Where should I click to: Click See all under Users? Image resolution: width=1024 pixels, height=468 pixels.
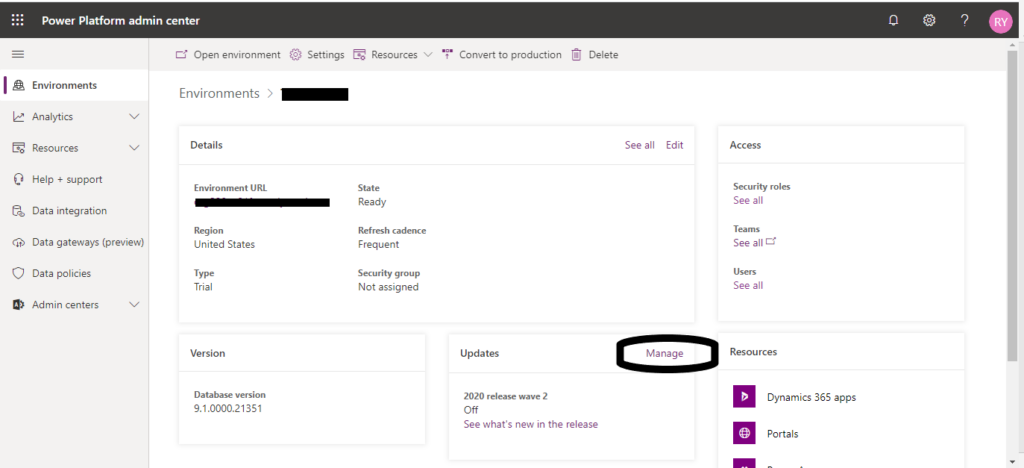tap(748, 285)
